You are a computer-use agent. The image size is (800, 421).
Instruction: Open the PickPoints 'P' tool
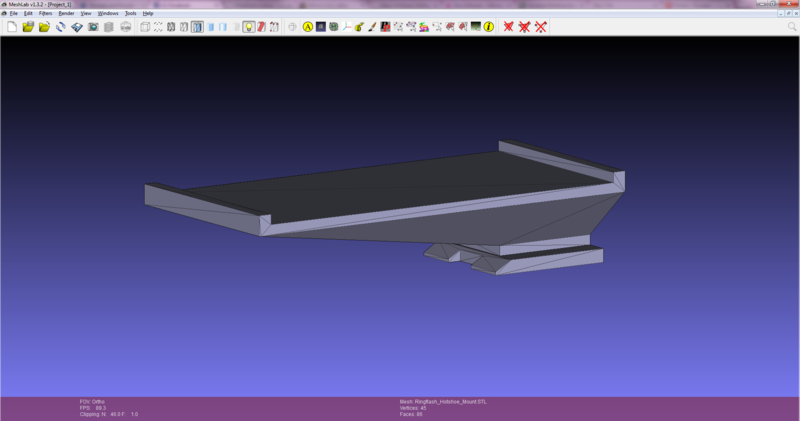pos(385,27)
